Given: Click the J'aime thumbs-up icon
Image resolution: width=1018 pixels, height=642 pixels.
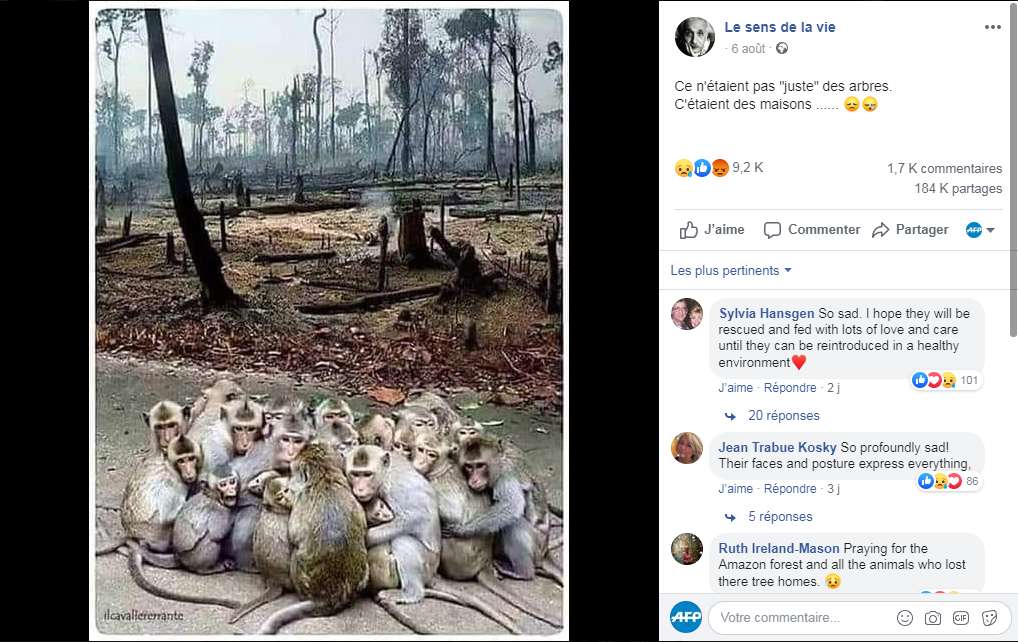Looking at the screenshot, I should pyautogui.click(x=688, y=230).
